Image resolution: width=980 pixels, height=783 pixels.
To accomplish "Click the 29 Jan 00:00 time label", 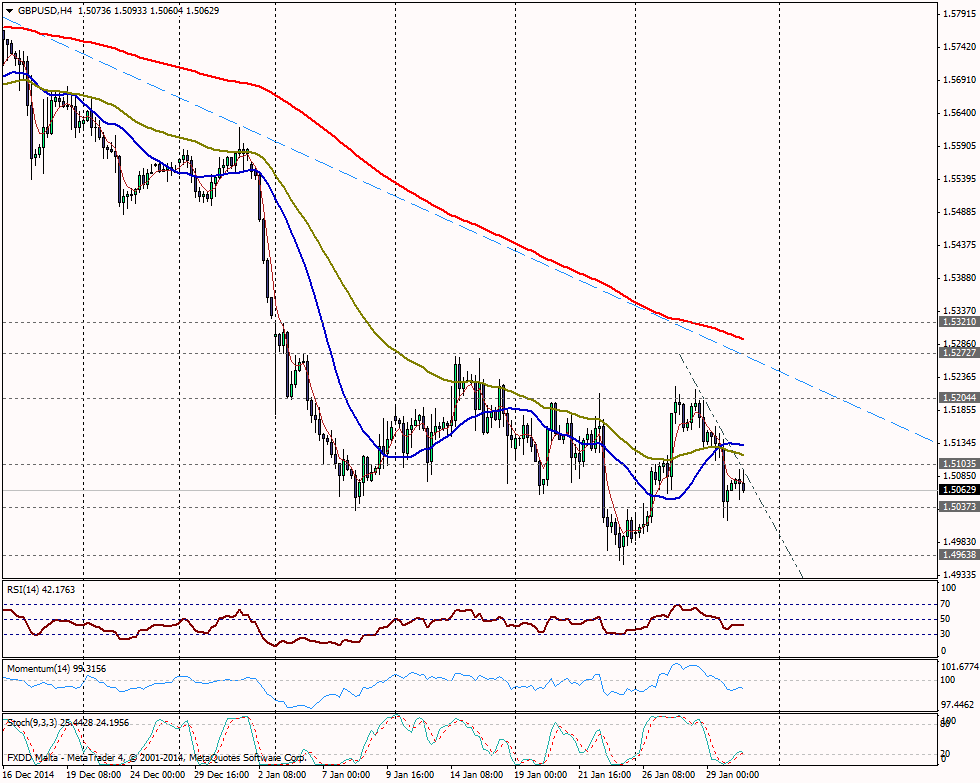I will coord(734,775).
